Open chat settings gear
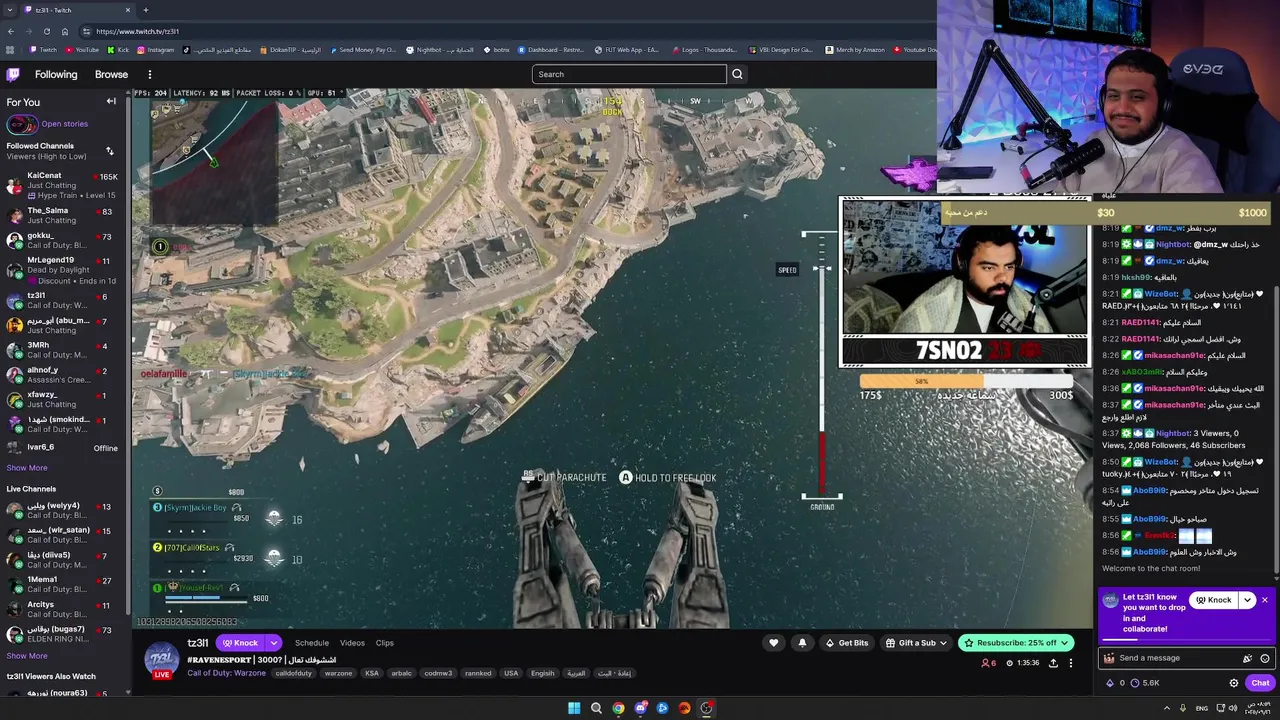 click(1234, 683)
